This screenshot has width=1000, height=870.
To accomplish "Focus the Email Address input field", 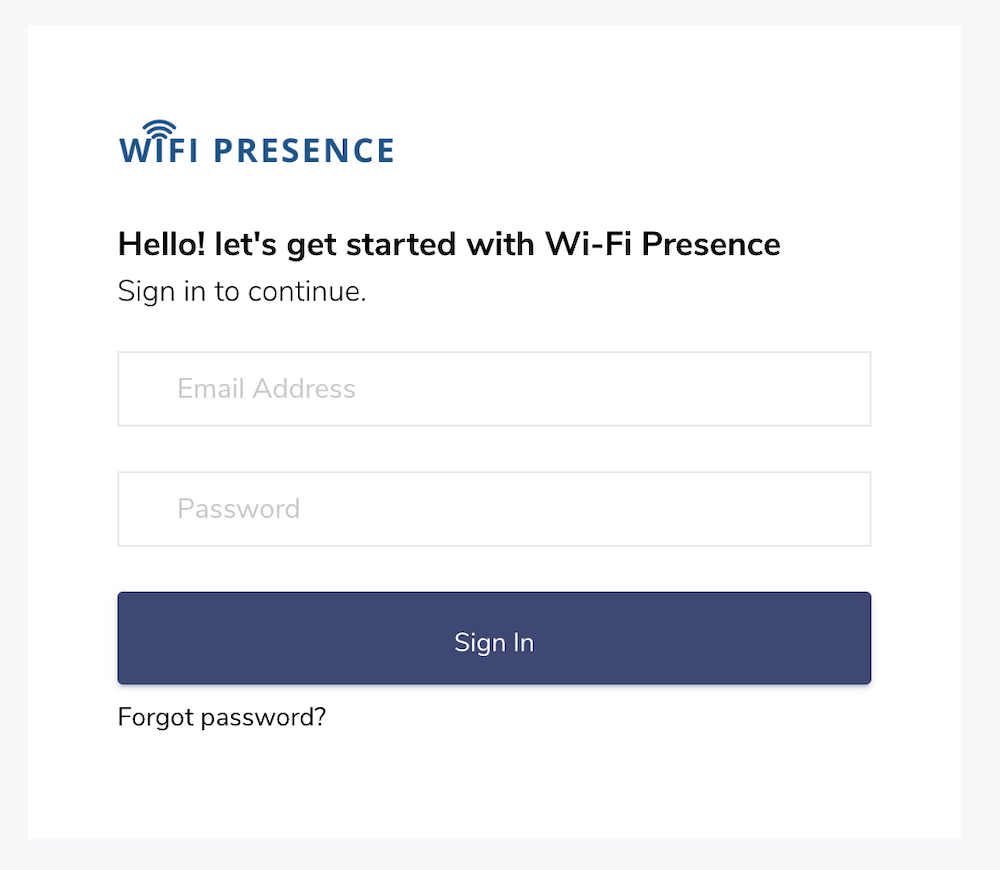I will [x=494, y=388].
